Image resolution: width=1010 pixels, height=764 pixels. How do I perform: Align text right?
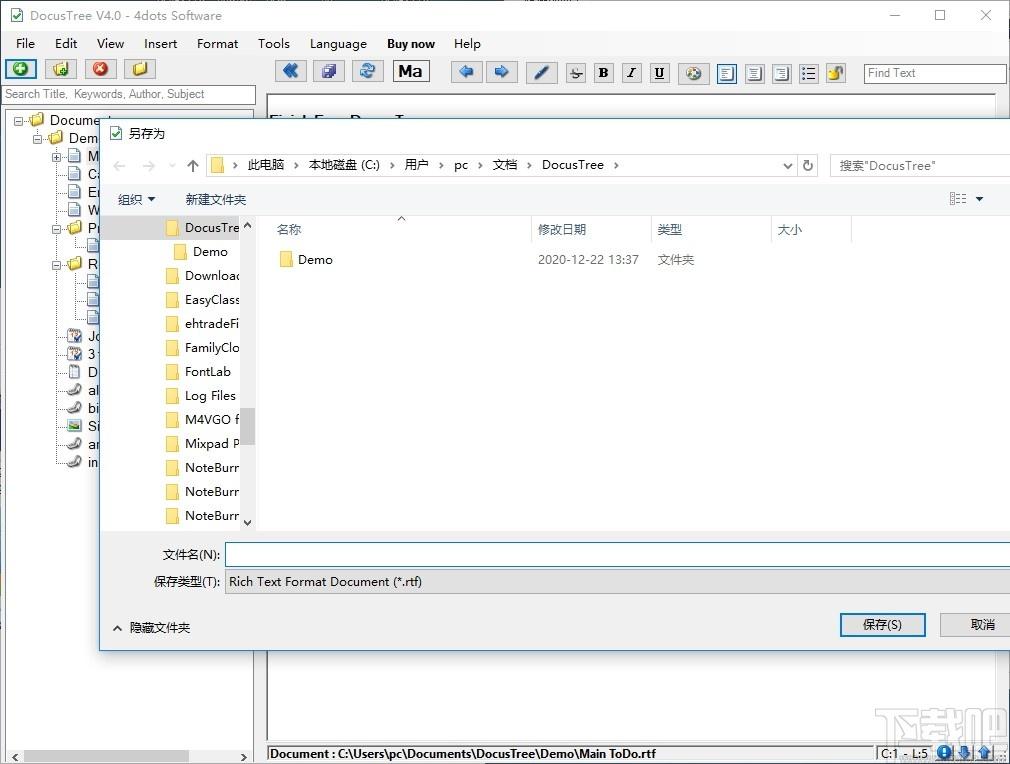click(781, 73)
